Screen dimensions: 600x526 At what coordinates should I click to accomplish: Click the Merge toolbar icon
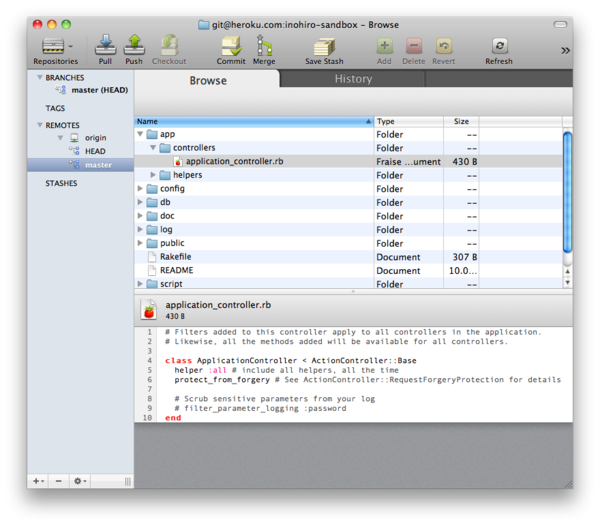264,45
